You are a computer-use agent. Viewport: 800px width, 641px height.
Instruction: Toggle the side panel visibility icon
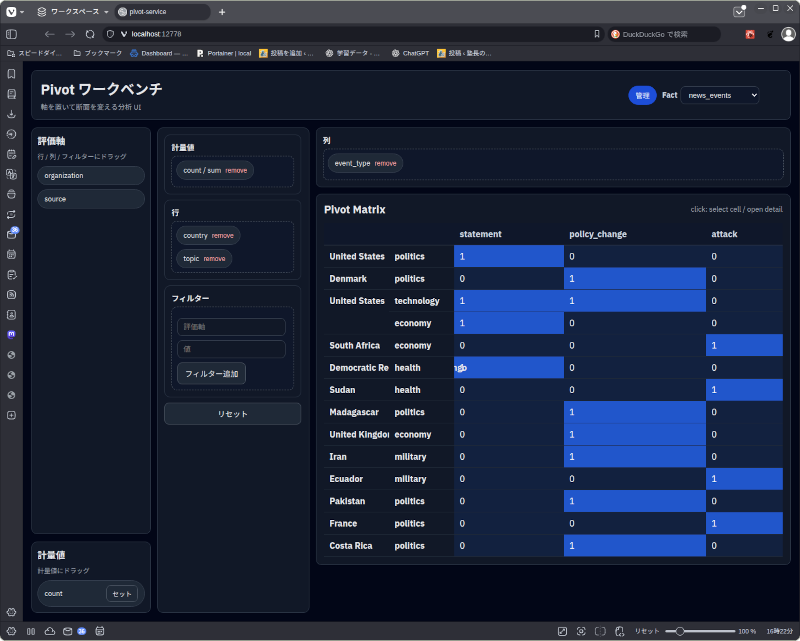pyautogui.click(x=11, y=631)
